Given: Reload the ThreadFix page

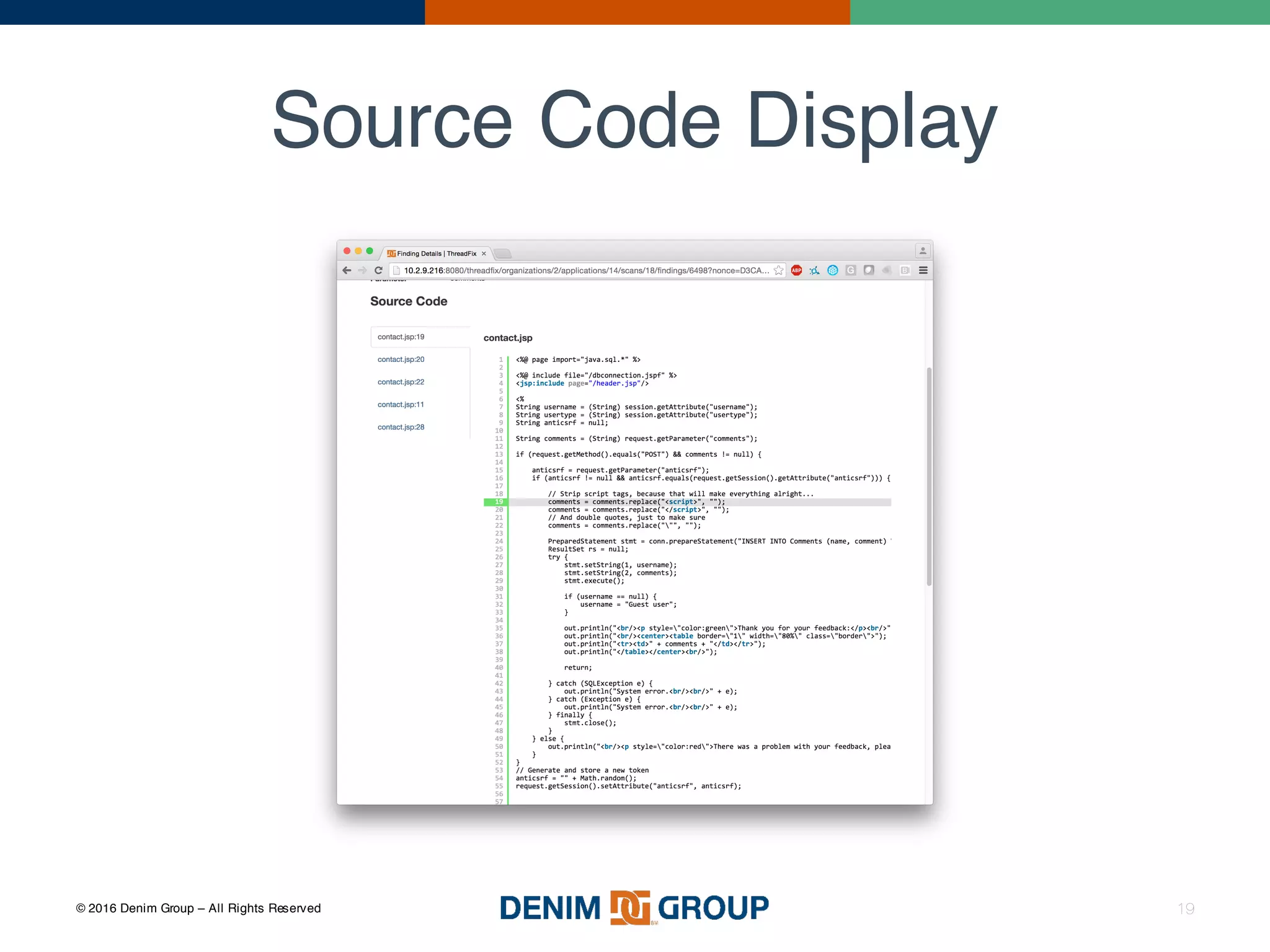Looking at the screenshot, I should point(378,270).
